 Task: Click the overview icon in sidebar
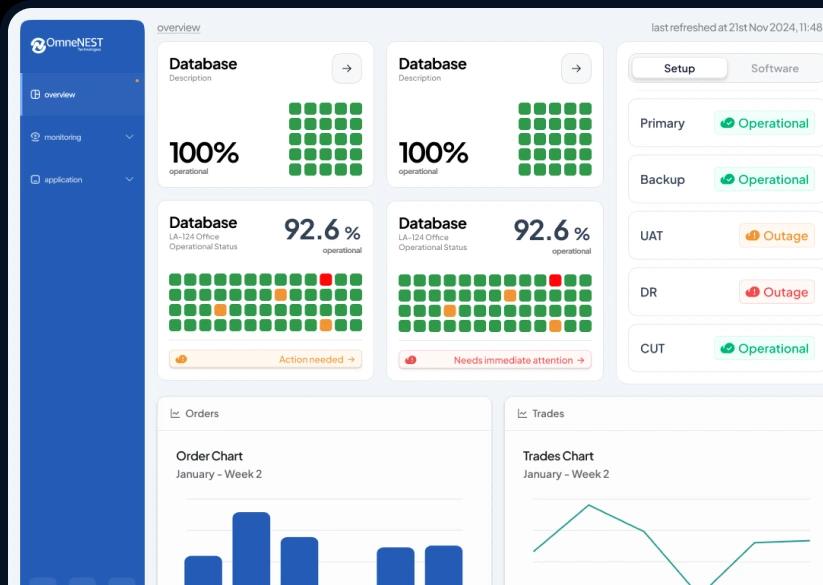point(36,95)
